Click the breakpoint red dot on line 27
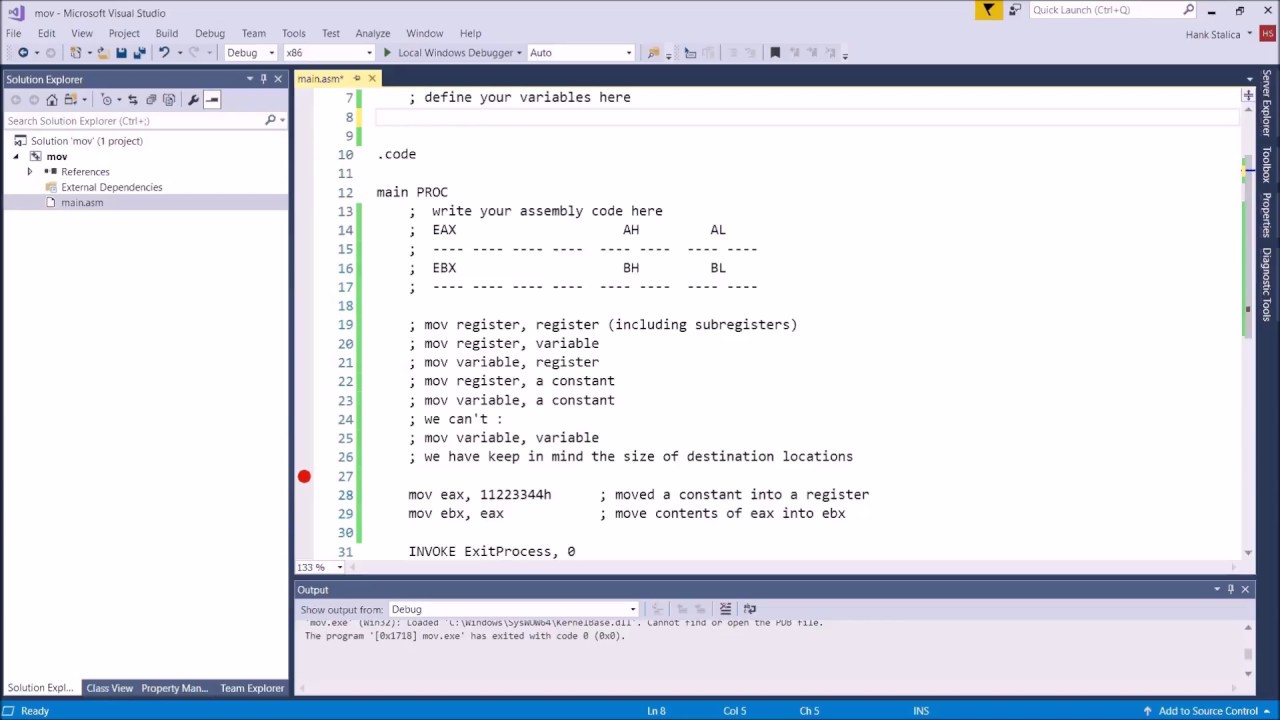This screenshot has height=720, width=1280. tap(304, 476)
